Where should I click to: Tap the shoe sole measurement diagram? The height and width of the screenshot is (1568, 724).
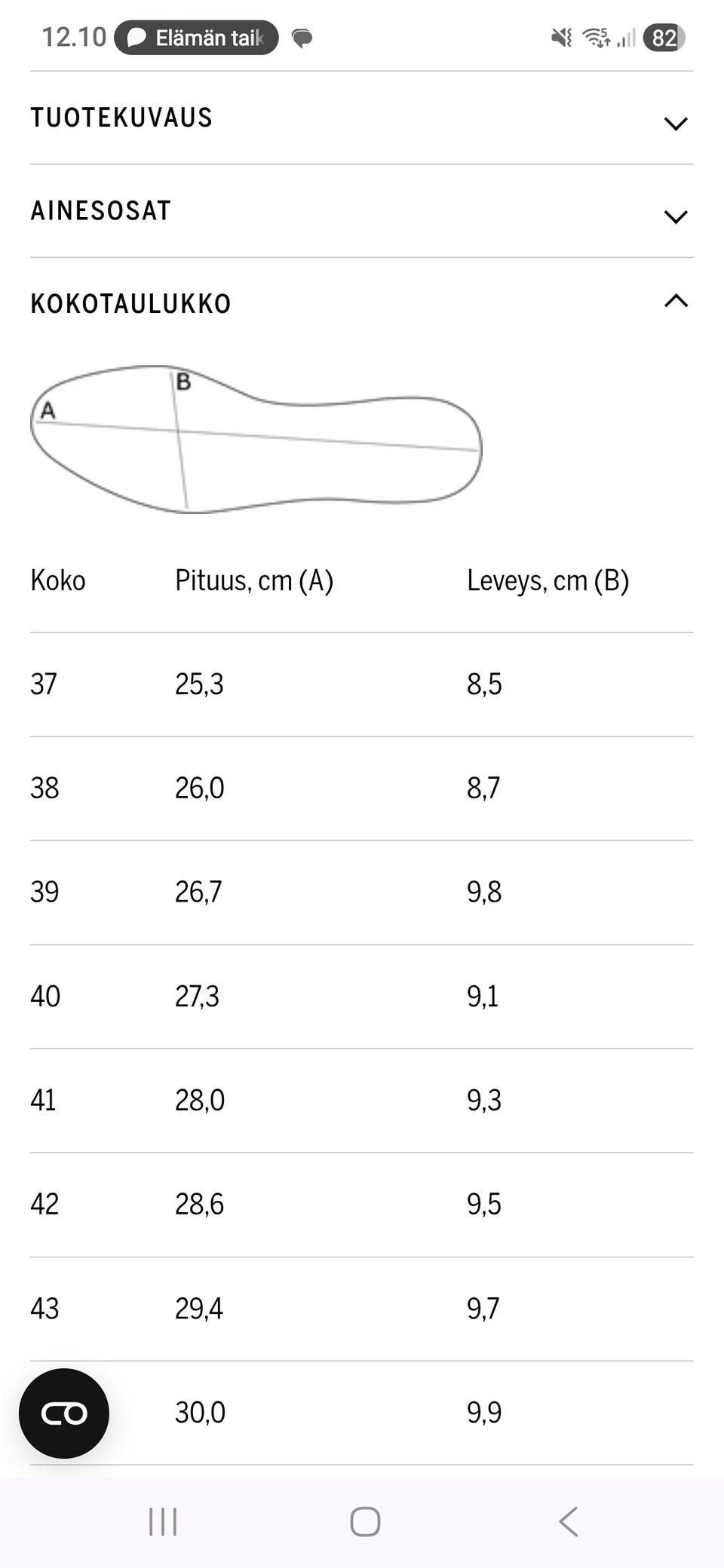click(256, 439)
